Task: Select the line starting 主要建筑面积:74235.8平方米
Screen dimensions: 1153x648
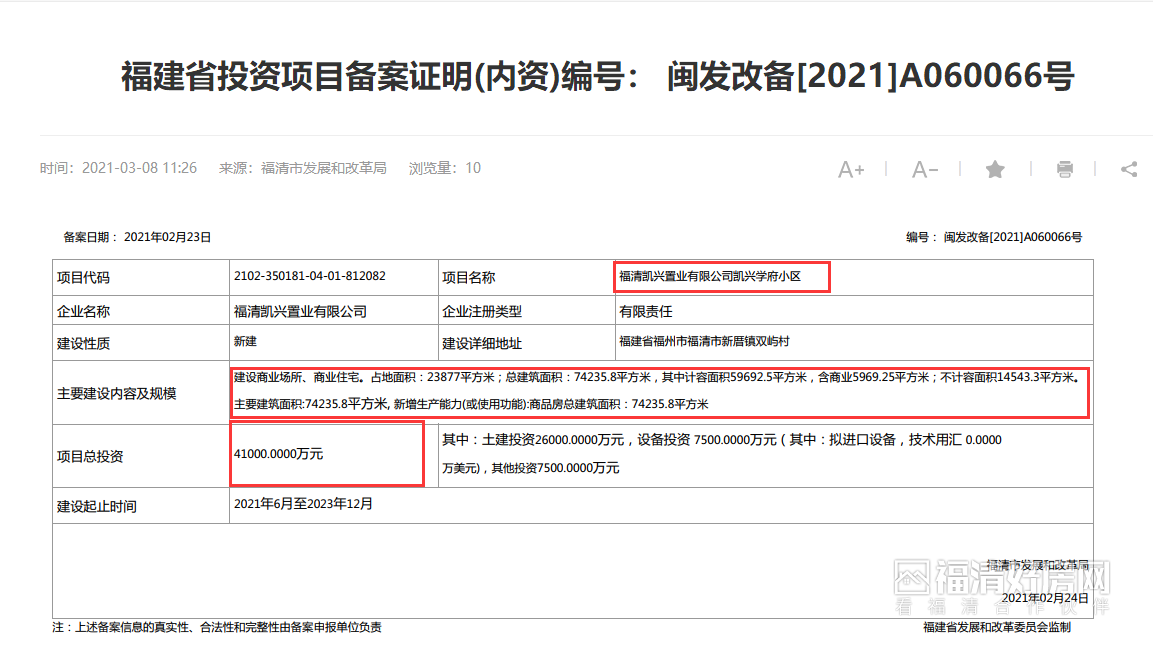Action: point(471,404)
